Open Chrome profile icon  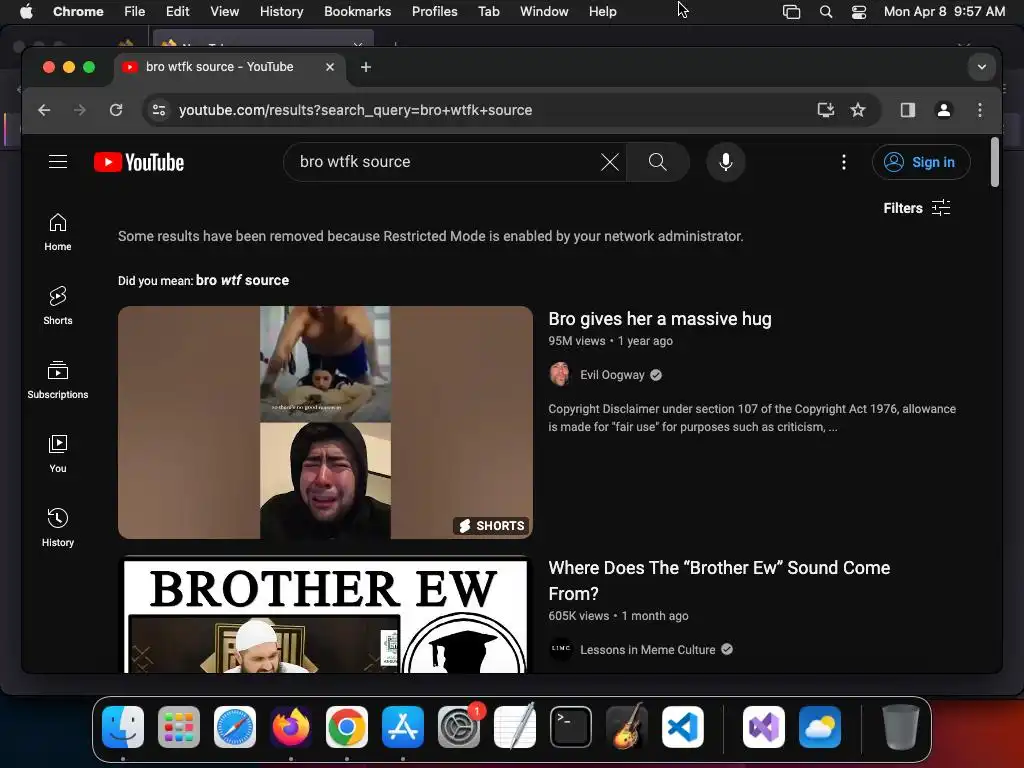(x=944, y=110)
